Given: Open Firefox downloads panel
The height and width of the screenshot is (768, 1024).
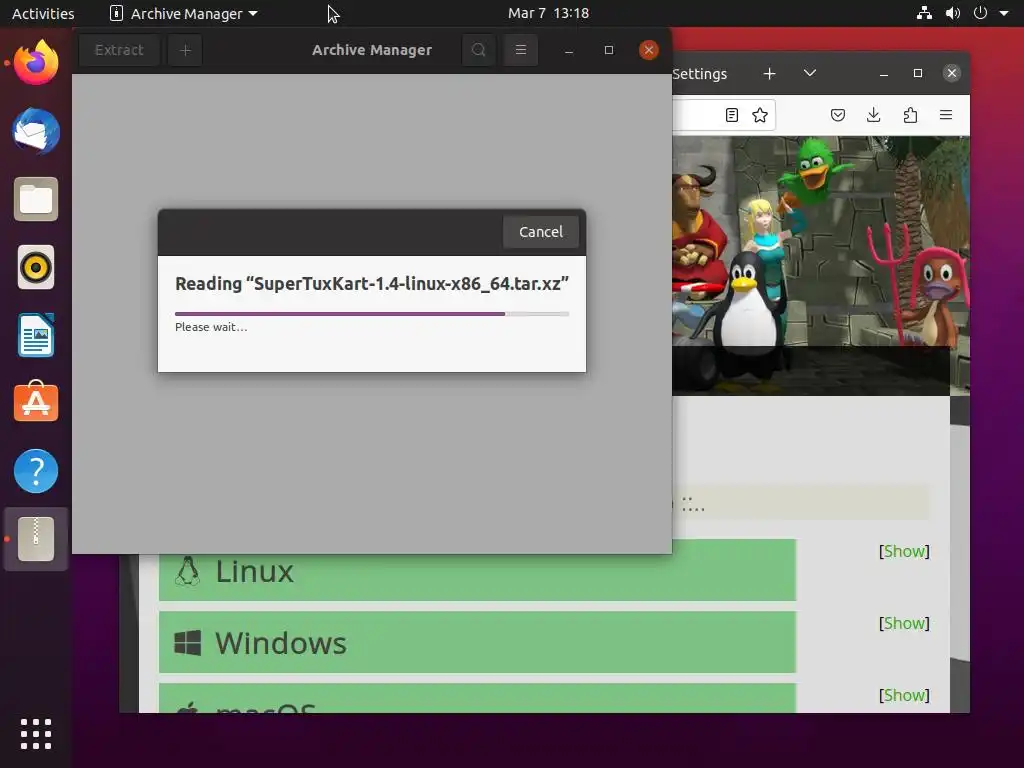Looking at the screenshot, I should pos(873,116).
